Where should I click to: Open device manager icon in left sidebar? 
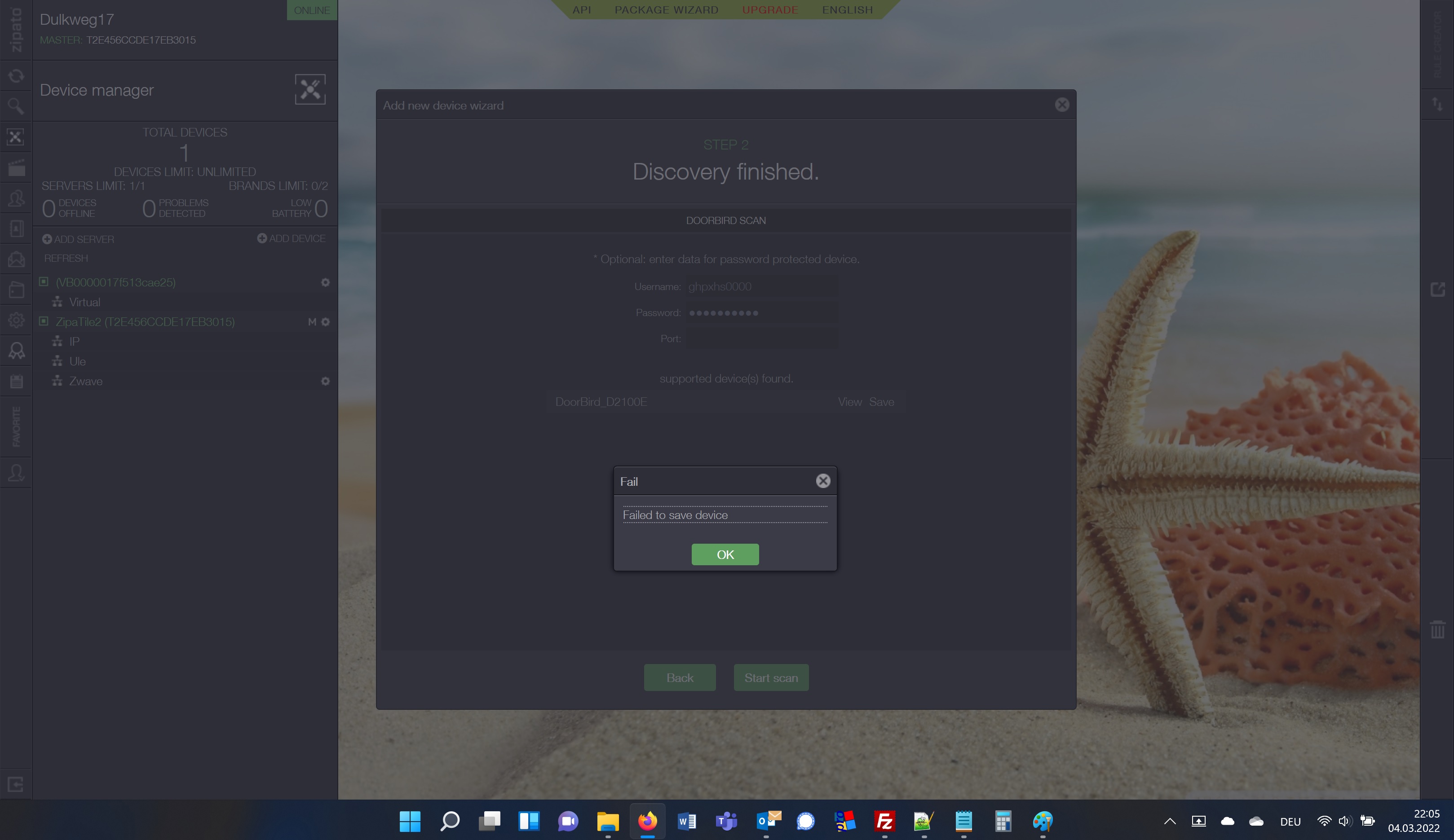pyautogui.click(x=16, y=136)
